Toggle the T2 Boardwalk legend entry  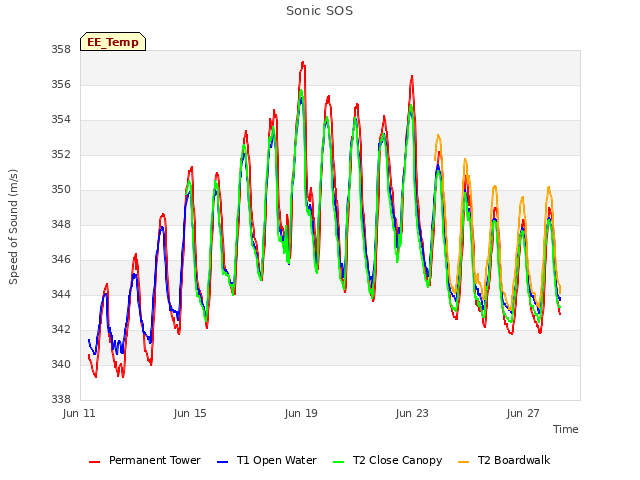504,460
